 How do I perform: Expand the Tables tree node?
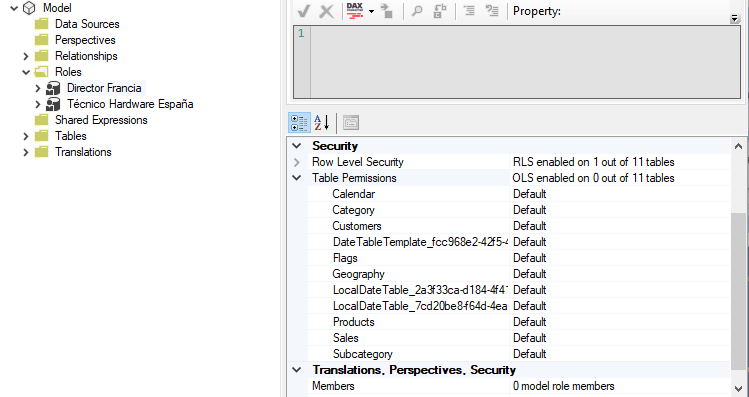click(x=26, y=136)
